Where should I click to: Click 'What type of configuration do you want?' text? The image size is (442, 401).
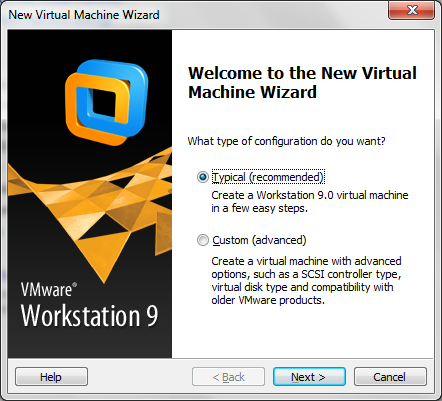click(286, 141)
